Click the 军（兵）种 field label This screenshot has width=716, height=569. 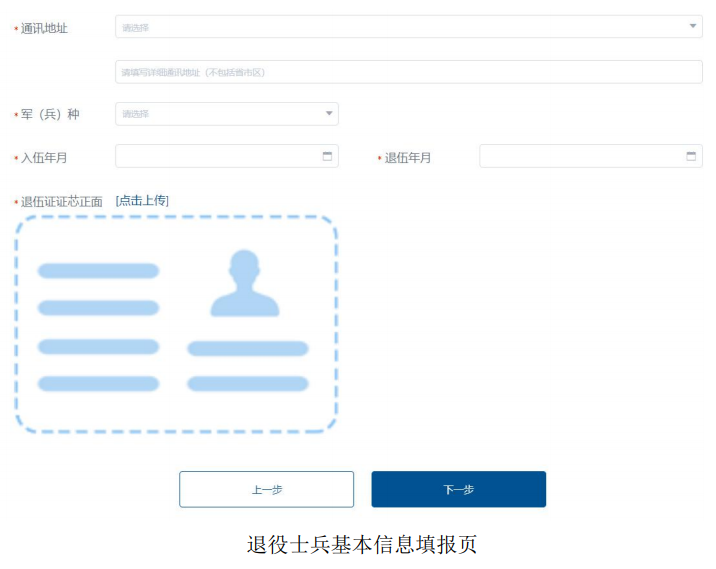(x=50, y=115)
